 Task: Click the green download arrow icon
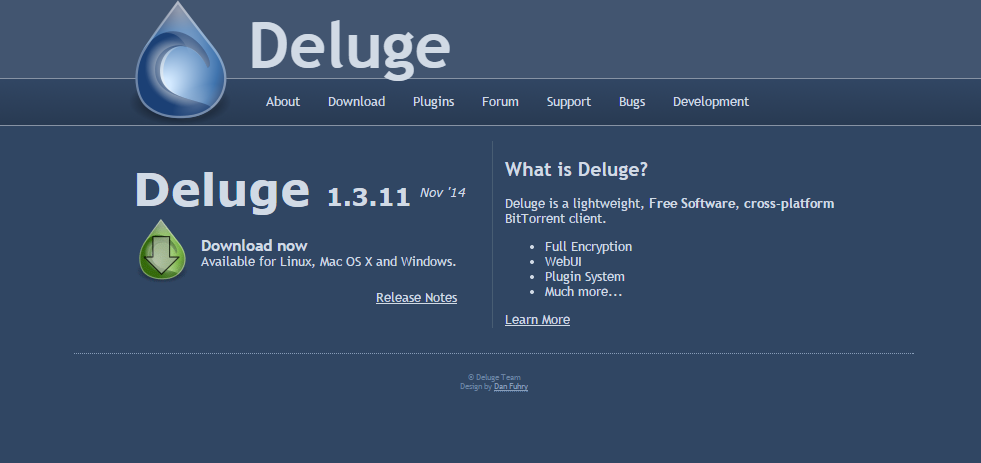[x=162, y=250]
